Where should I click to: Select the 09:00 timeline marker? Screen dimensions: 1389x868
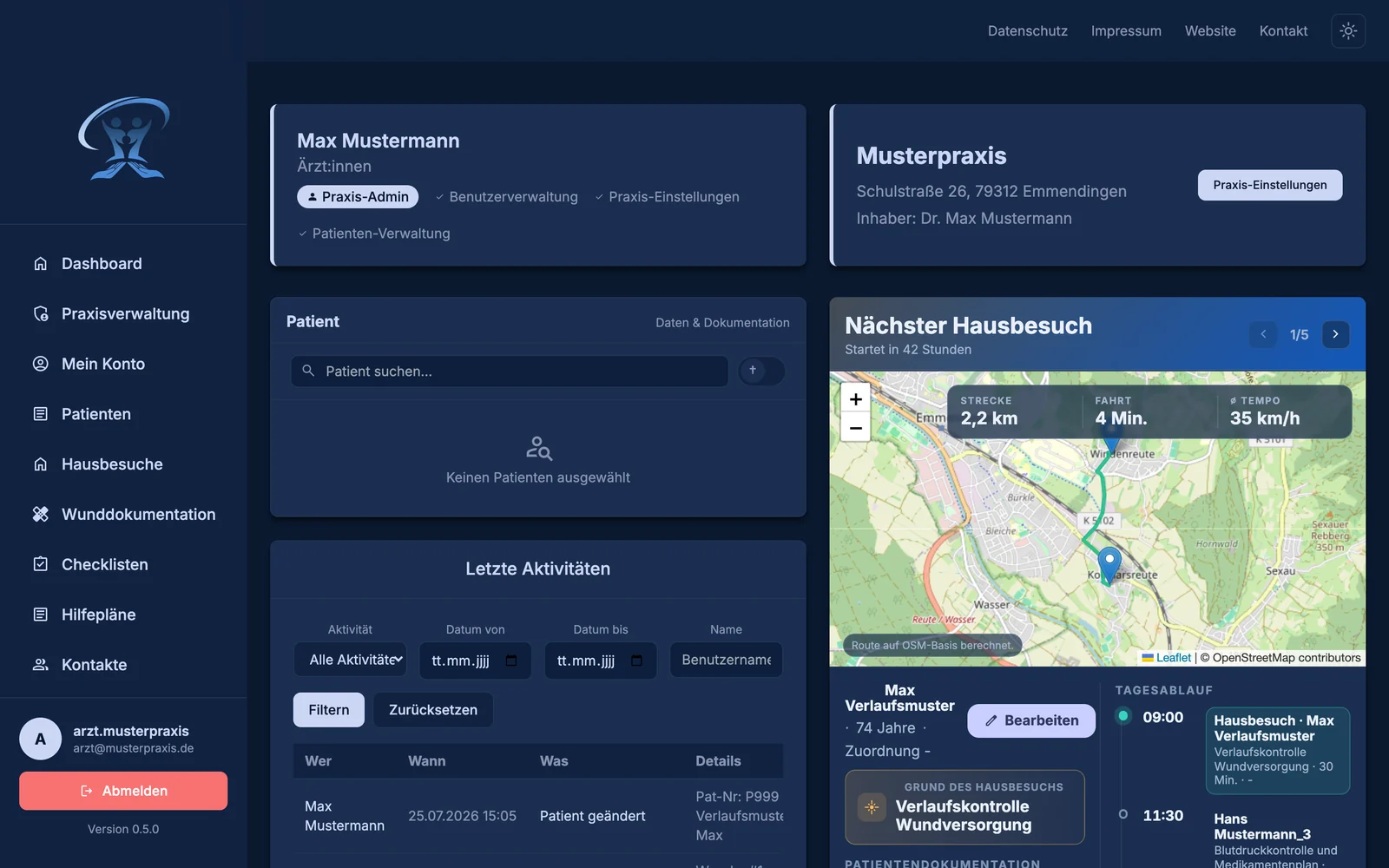[x=1123, y=716]
